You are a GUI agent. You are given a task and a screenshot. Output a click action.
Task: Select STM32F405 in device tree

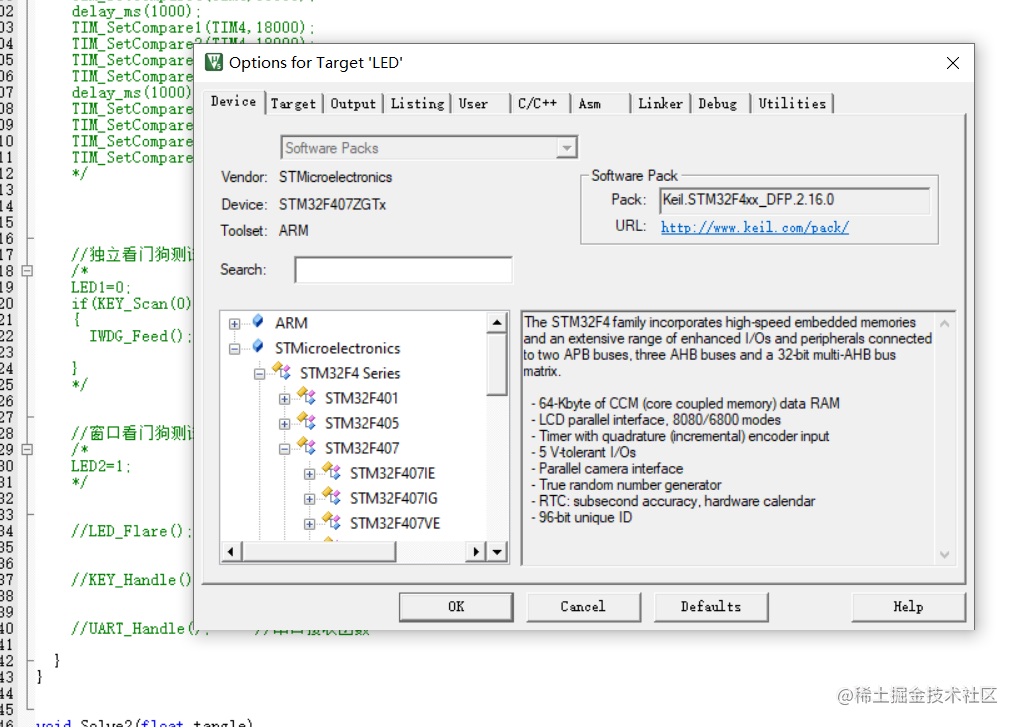362,423
